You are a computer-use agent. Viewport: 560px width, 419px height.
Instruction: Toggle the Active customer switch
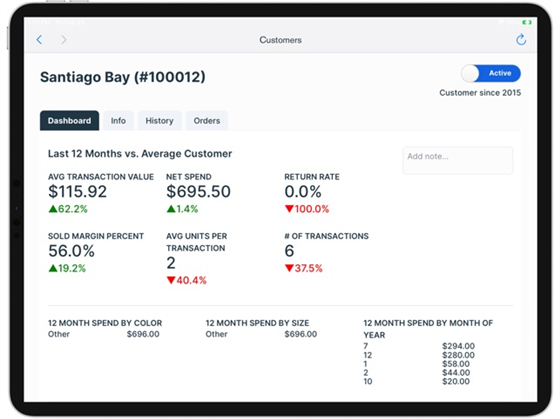(x=491, y=73)
